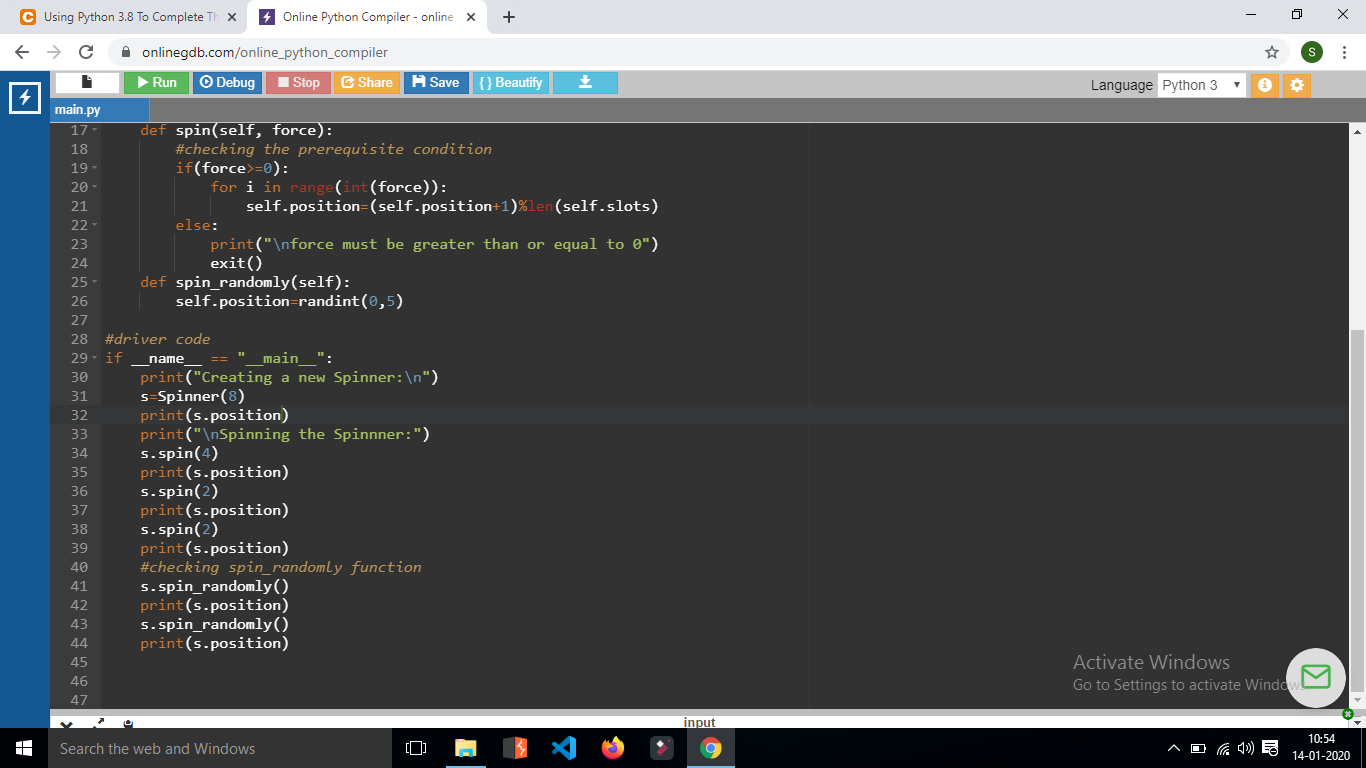1366x768 pixels.
Task: Close the input console panel
Action: (65, 723)
